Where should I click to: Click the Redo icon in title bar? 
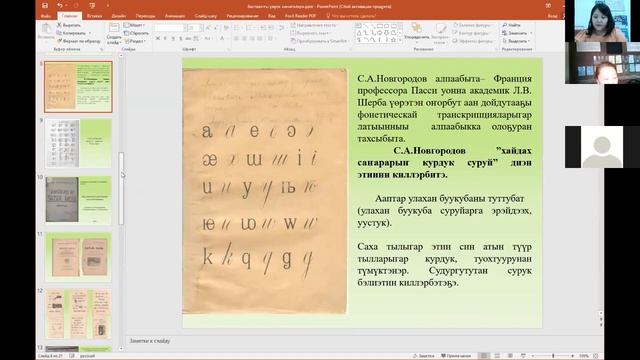(76, 6)
